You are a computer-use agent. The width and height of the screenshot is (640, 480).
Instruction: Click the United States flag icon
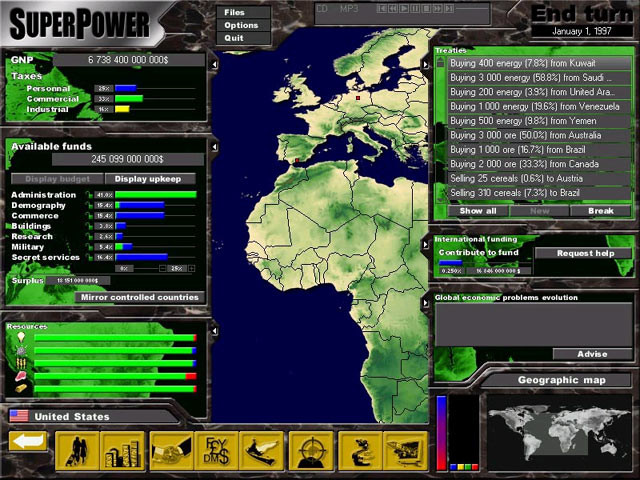pos(18,416)
